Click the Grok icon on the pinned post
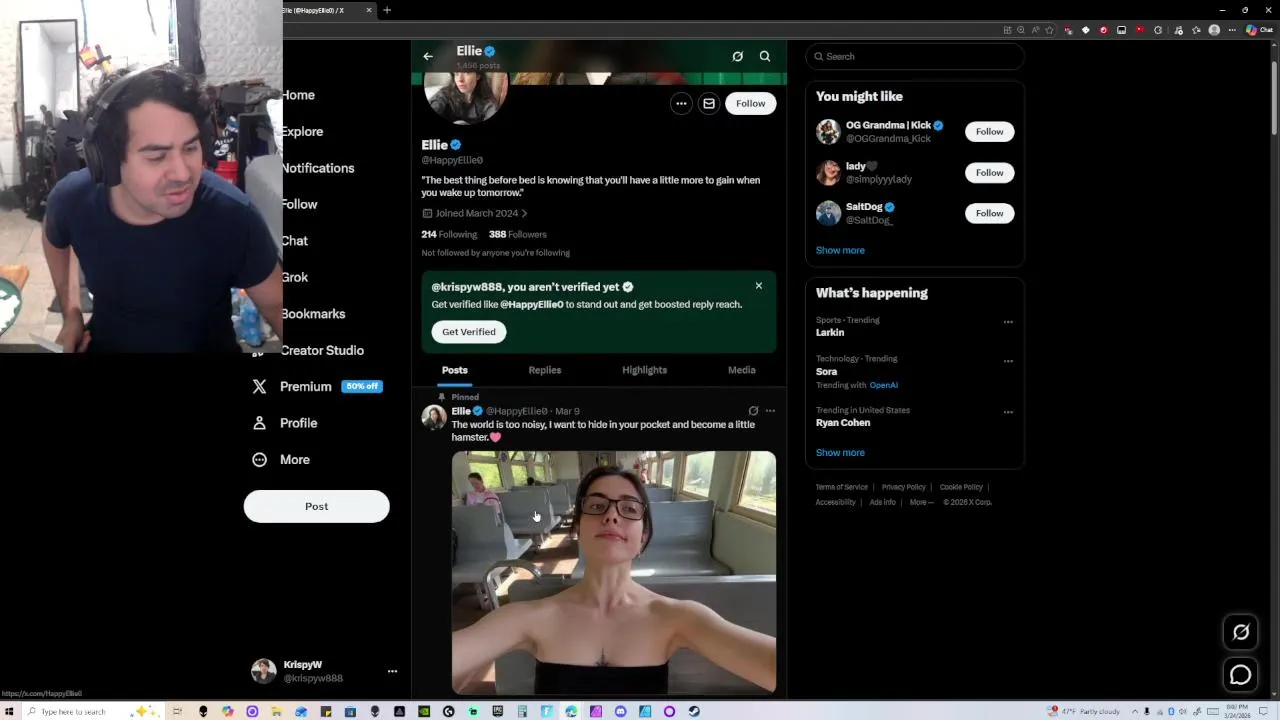Image resolution: width=1280 pixels, height=720 pixels. click(x=753, y=411)
